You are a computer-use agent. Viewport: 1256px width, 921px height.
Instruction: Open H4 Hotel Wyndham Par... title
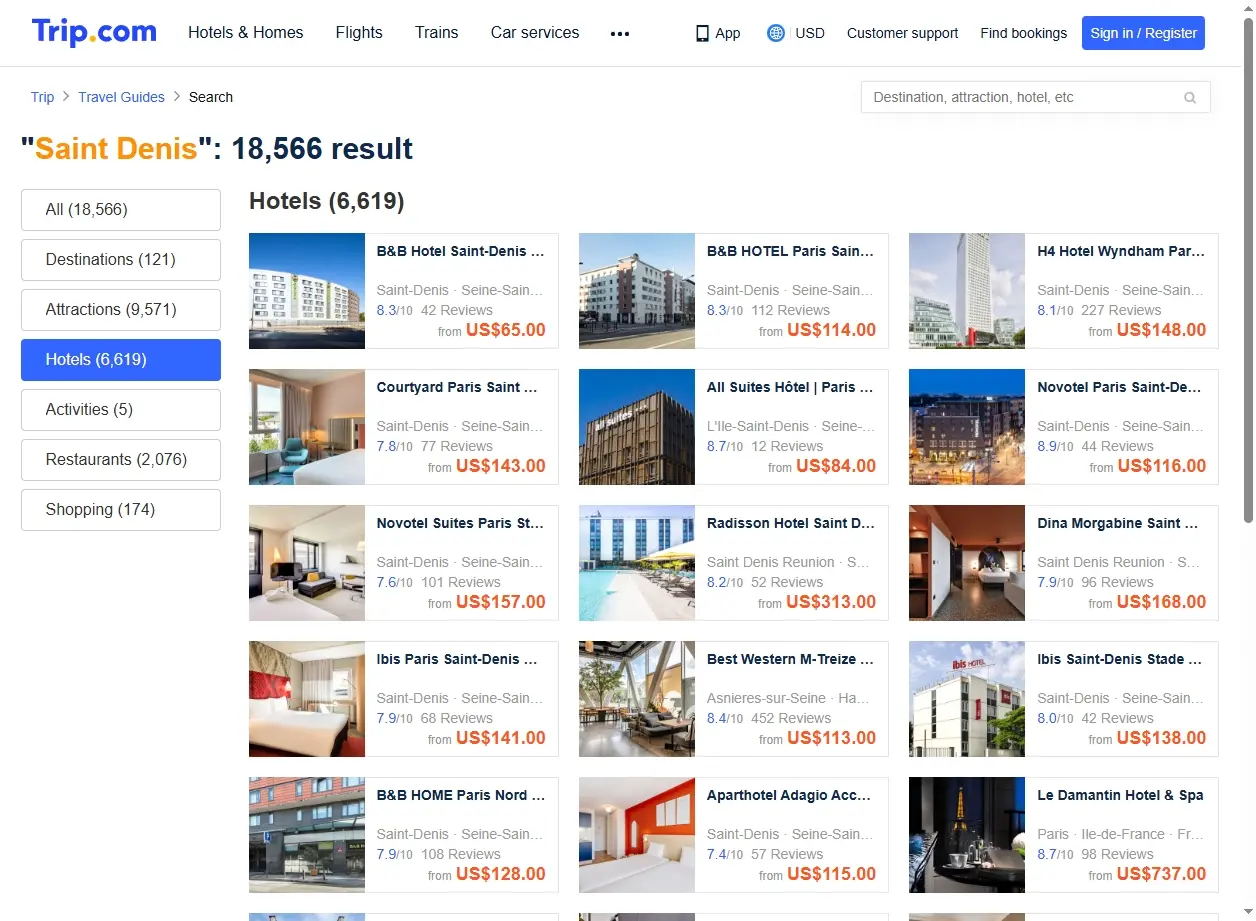click(x=1121, y=252)
